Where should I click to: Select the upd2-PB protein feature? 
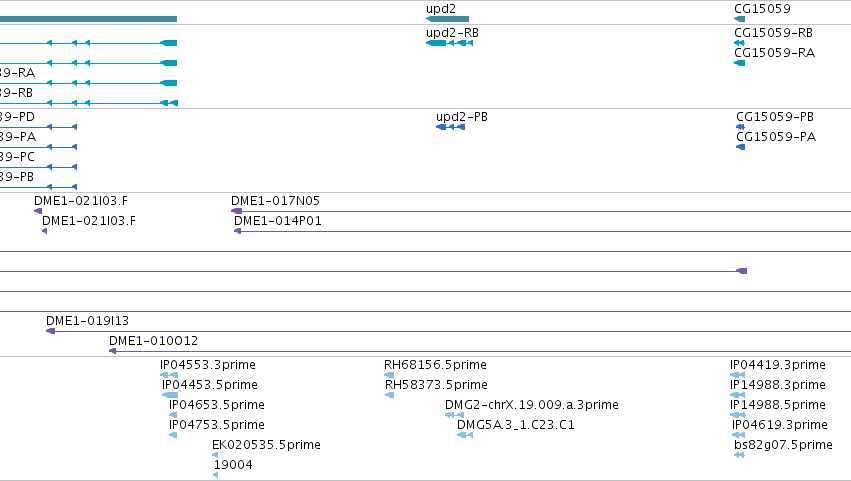click(450, 127)
